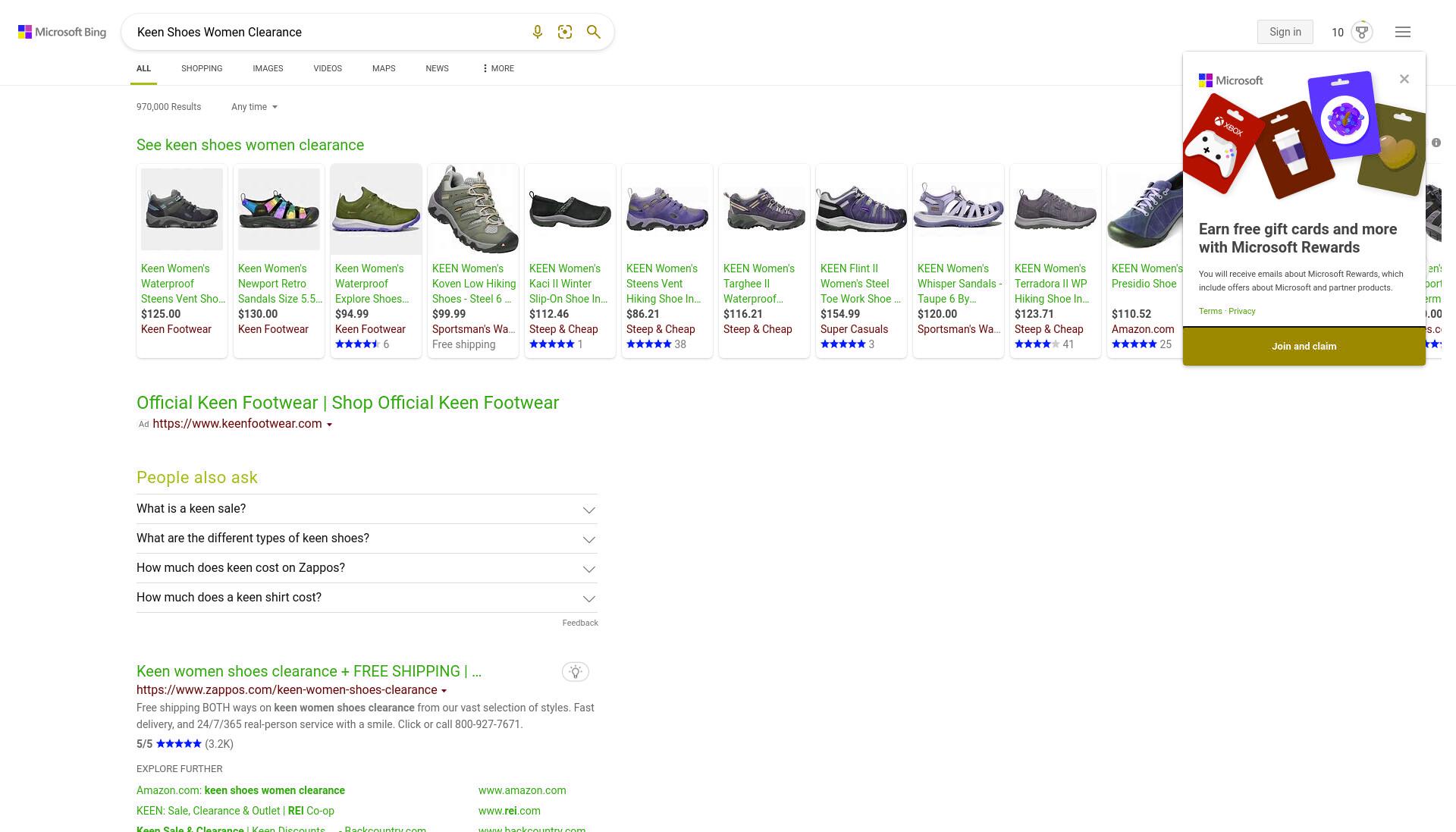Click the lightbulb icon on Zappos result
The width and height of the screenshot is (1456, 832).
point(576,672)
